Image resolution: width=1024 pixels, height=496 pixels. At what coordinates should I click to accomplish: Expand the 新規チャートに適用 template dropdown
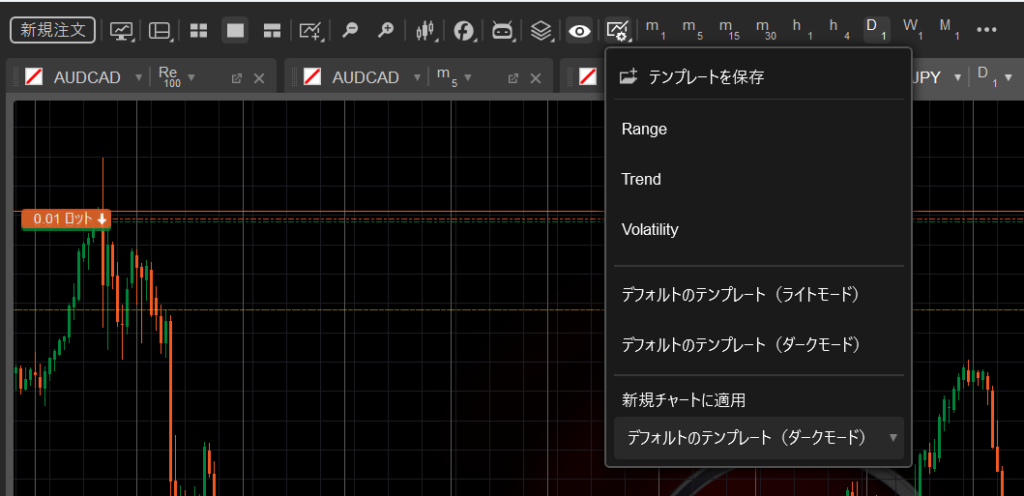tap(759, 438)
